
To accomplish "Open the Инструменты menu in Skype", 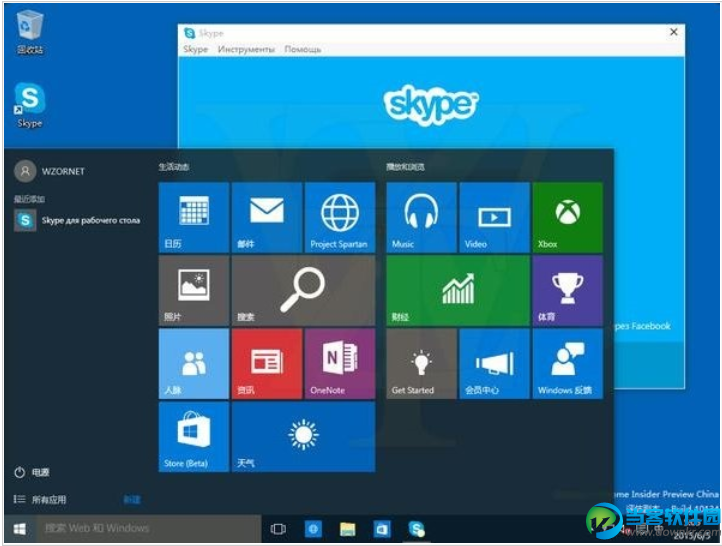I will point(246,49).
